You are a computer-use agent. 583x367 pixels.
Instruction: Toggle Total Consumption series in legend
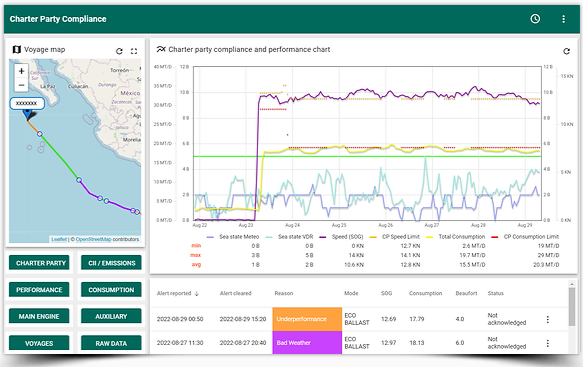tap(456, 236)
